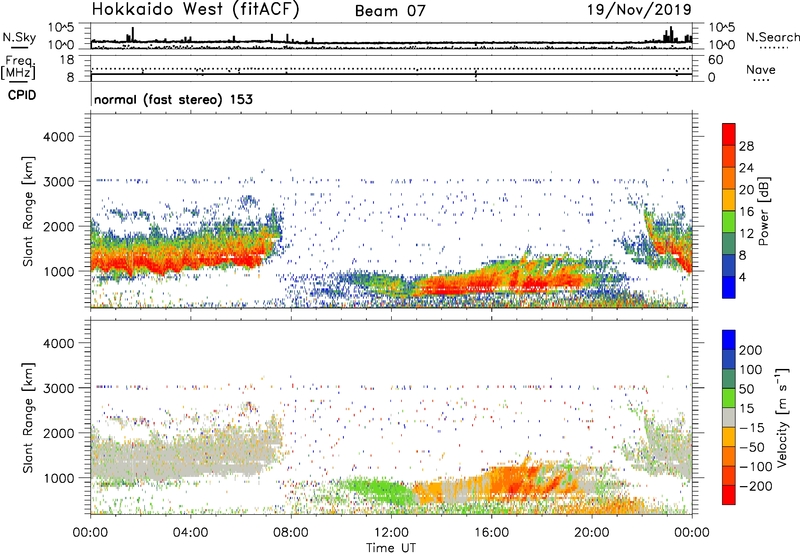Image resolution: width=800 pixels, height=554 pixels.
Task: Select the "Velocity [m s⁻¹]" colorbar title
Action: [x=781, y=417]
